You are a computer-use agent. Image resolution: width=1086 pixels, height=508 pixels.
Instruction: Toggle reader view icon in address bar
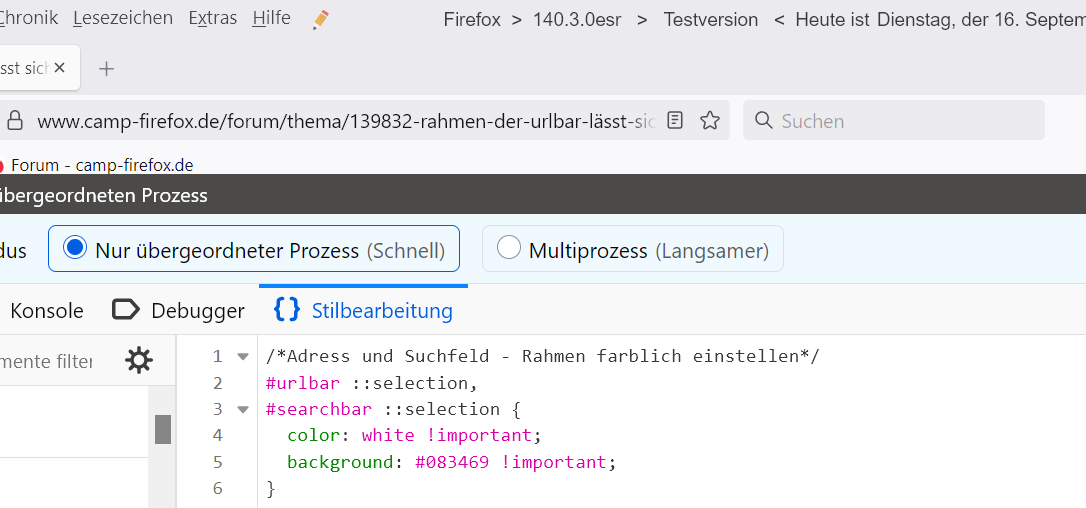pyautogui.click(x=675, y=121)
